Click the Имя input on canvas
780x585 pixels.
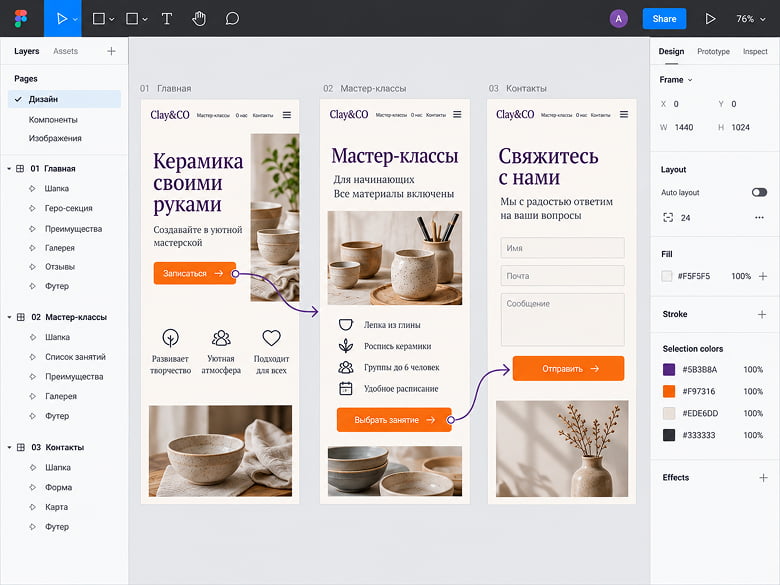point(563,248)
